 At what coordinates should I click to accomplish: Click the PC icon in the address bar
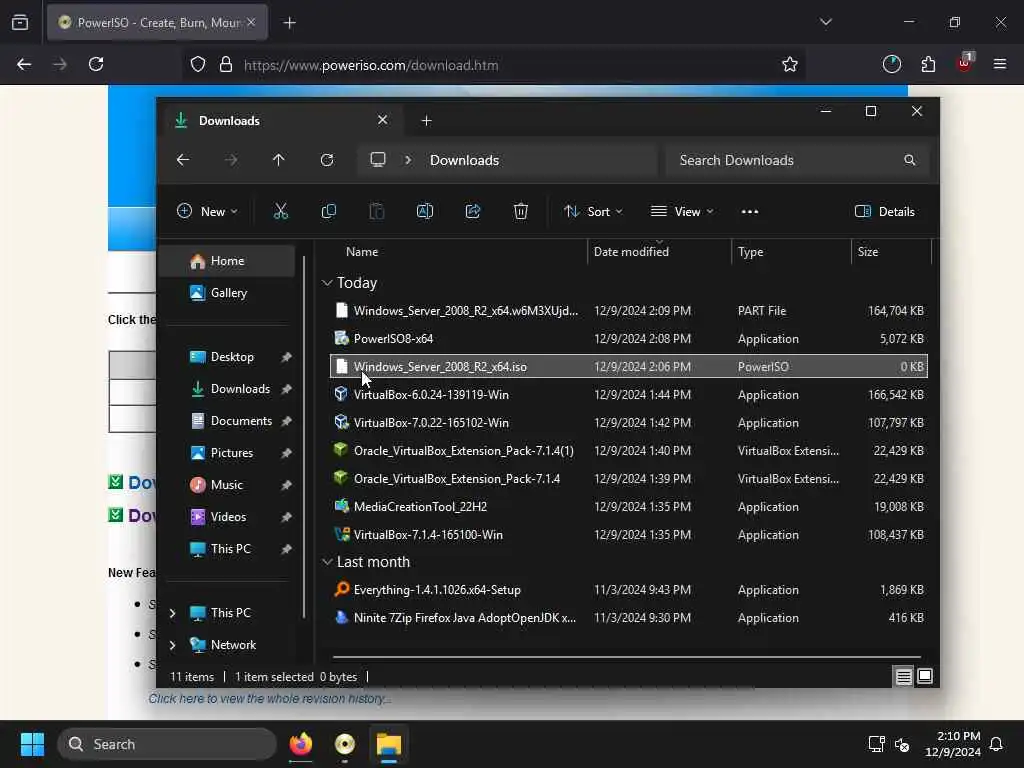coord(377,160)
